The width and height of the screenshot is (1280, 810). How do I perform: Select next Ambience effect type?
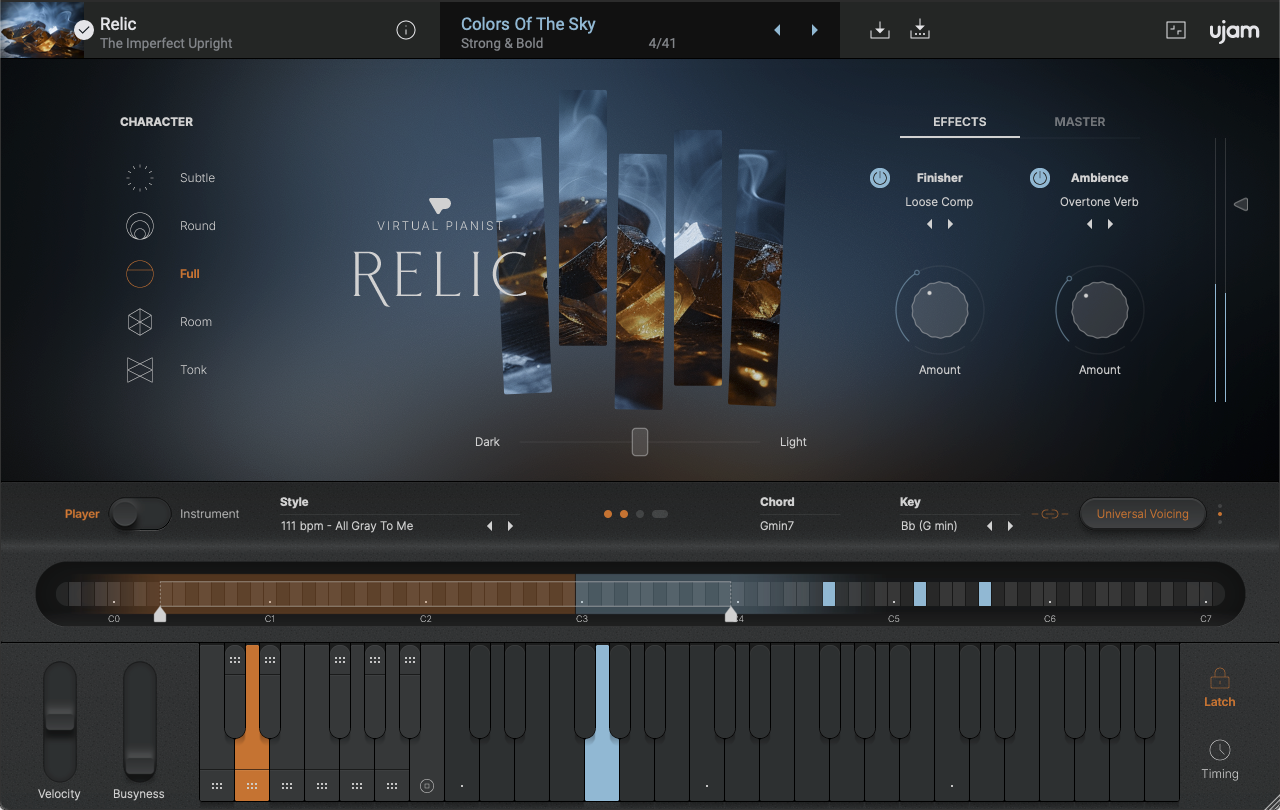click(x=1110, y=224)
